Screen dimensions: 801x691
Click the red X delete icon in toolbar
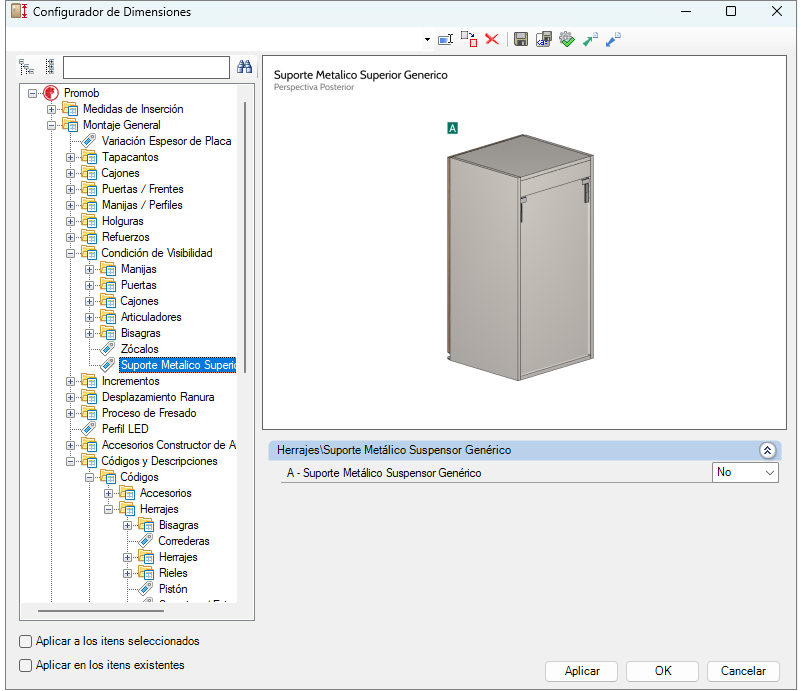tap(491, 39)
